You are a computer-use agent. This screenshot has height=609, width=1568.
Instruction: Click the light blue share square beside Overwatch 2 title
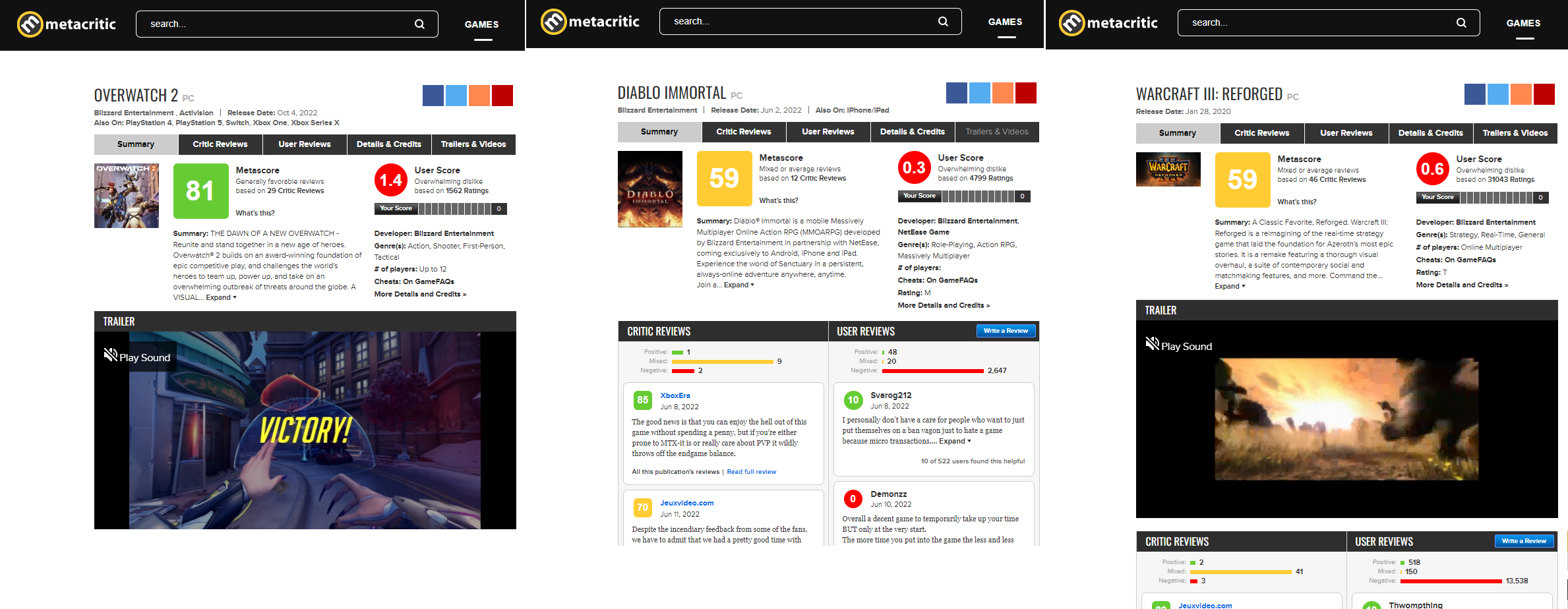click(x=456, y=96)
